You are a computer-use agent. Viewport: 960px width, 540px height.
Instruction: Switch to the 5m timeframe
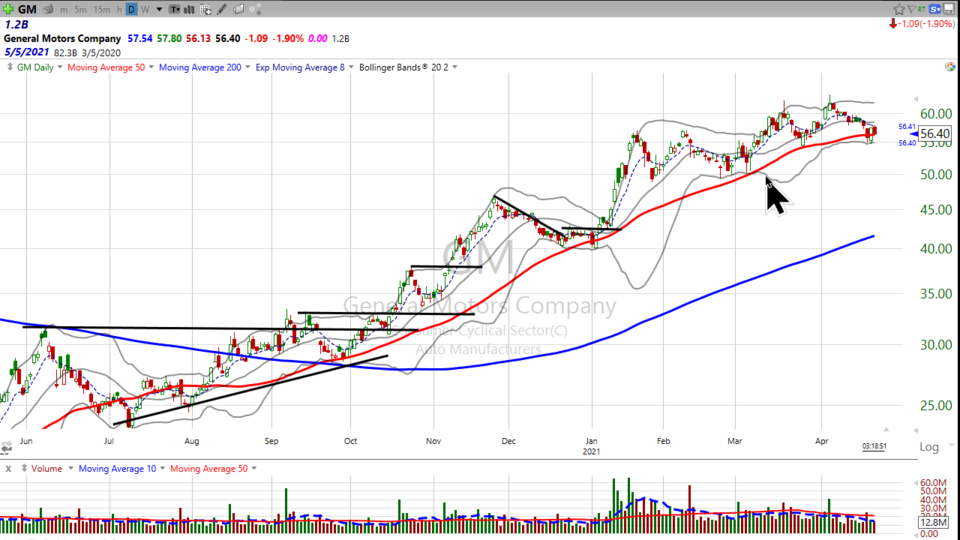point(80,9)
